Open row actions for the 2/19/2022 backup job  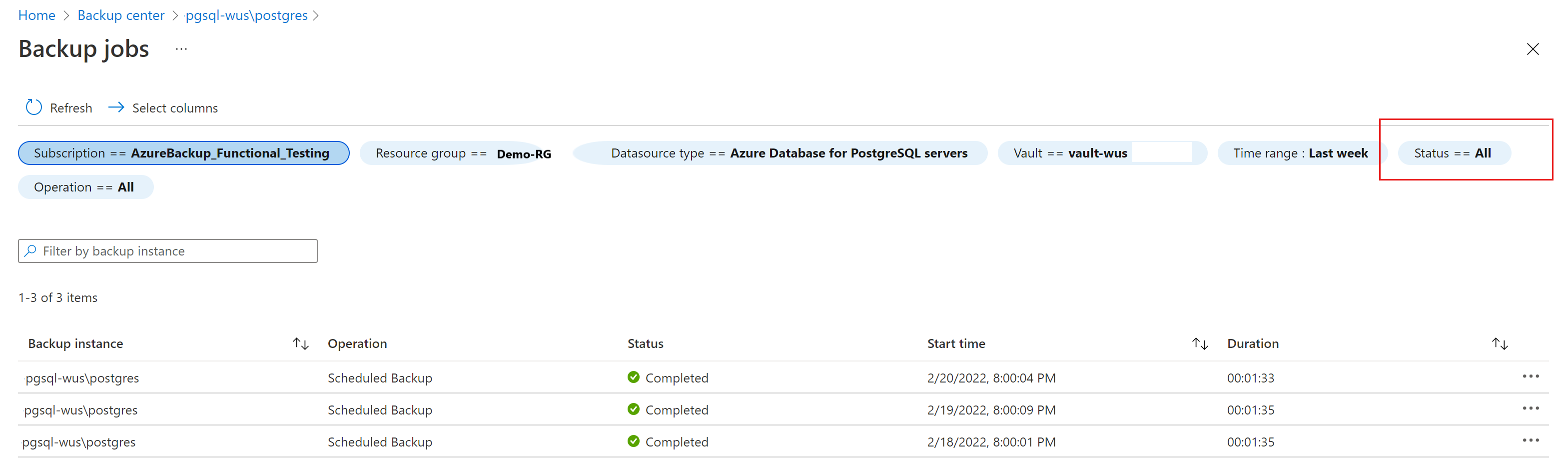pyautogui.click(x=1531, y=408)
